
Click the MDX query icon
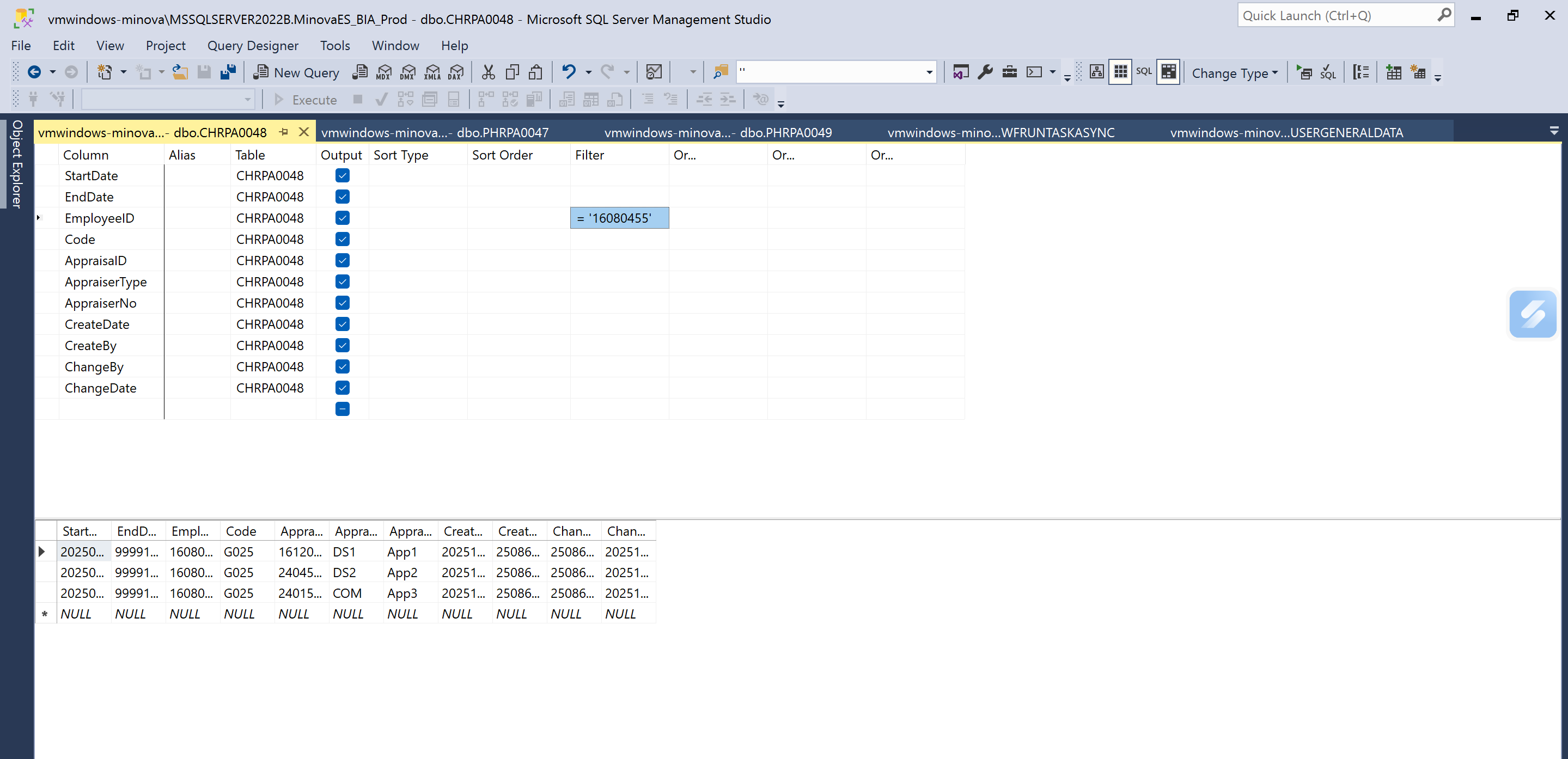click(384, 72)
